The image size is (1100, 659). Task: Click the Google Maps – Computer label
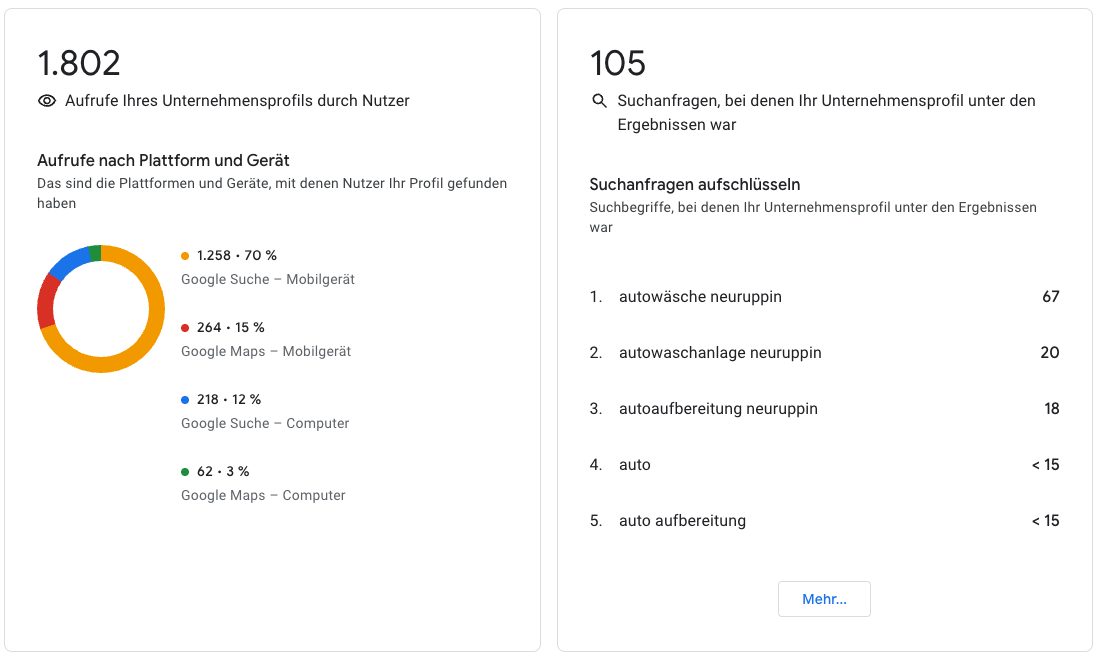click(263, 495)
